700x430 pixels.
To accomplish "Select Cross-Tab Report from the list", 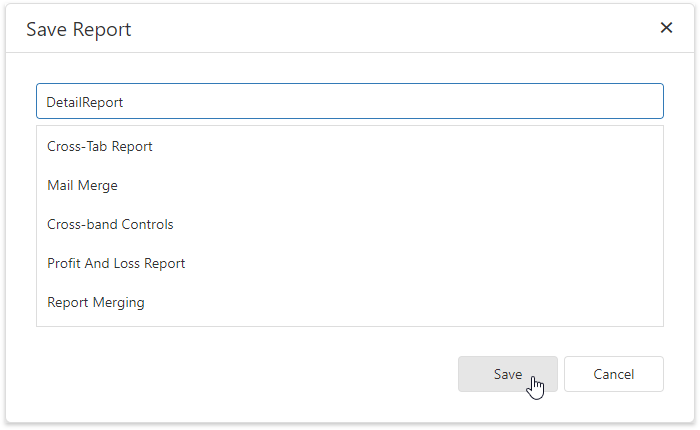I will [100, 146].
